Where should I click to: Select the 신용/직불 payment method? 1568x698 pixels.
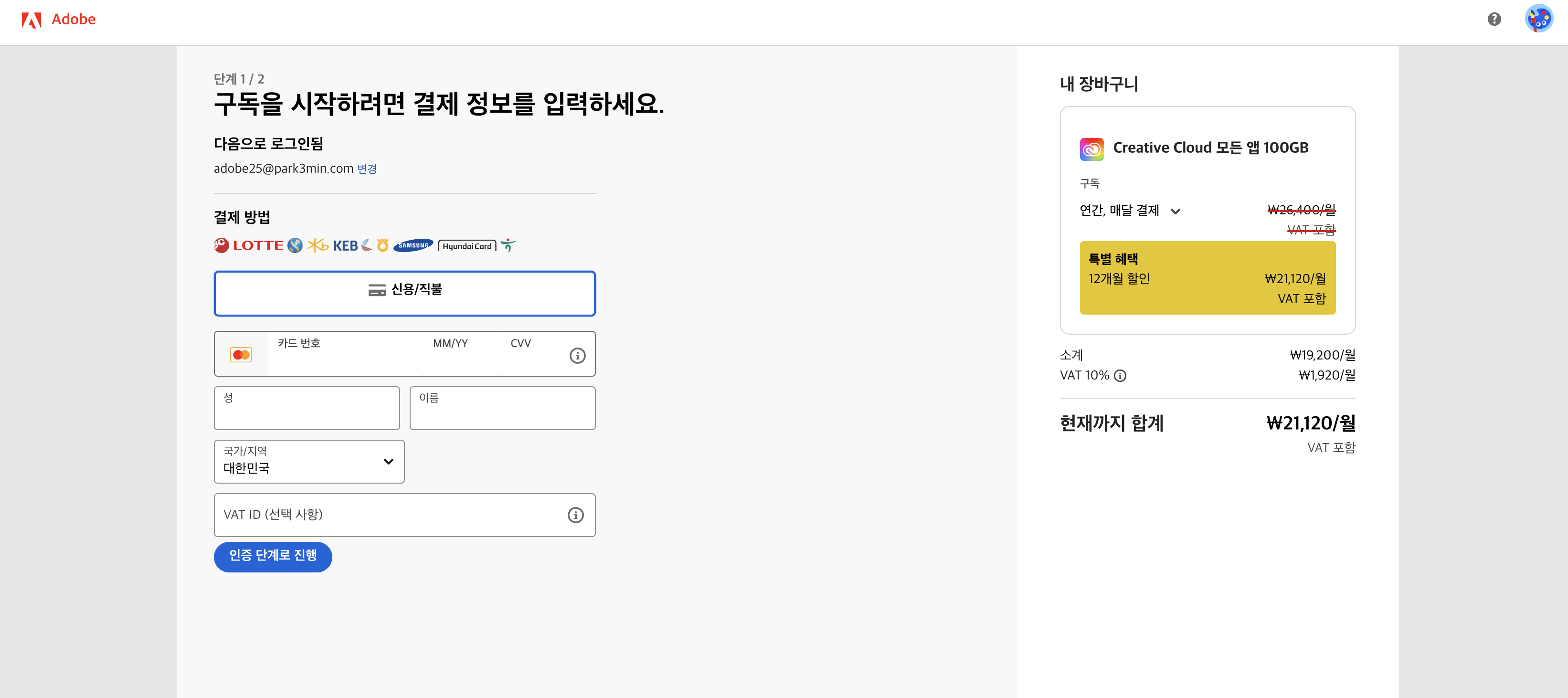coord(404,293)
